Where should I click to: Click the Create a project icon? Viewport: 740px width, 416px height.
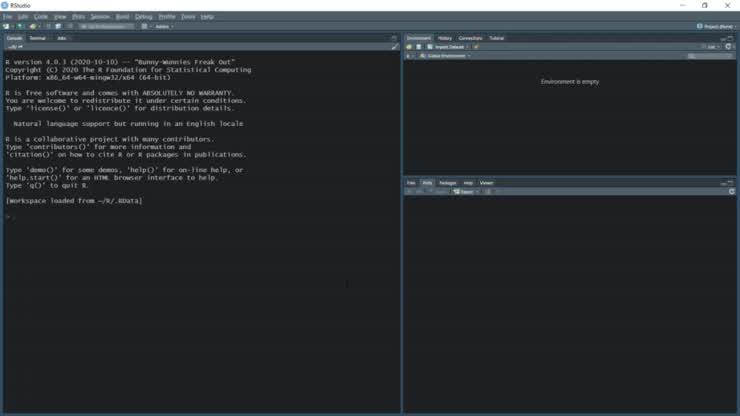tap(20, 26)
